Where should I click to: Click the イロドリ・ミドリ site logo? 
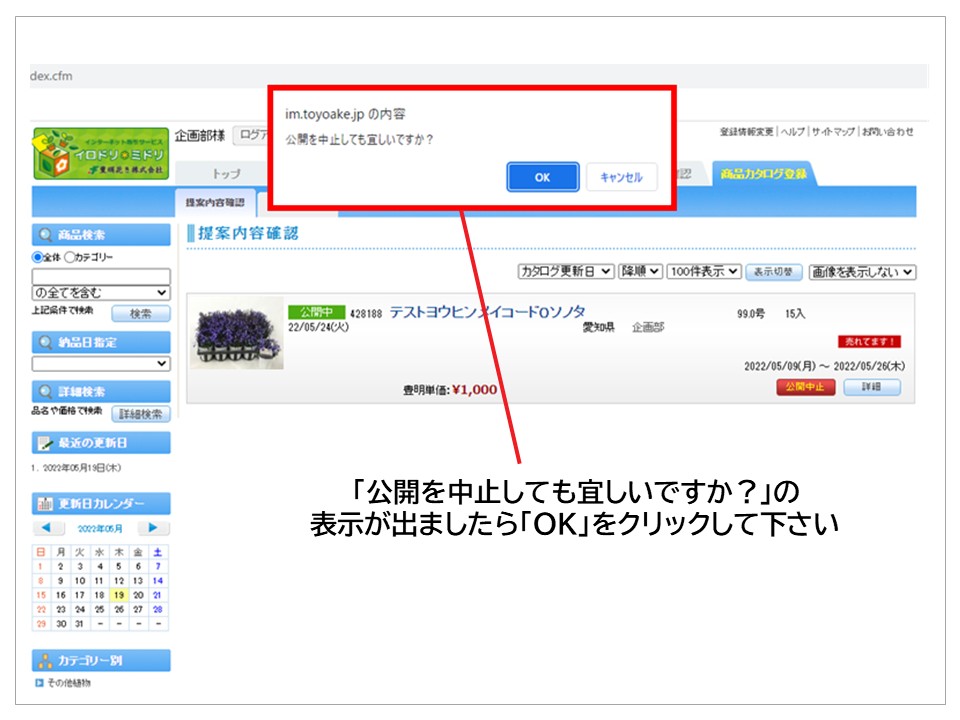pyautogui.click(x=100, y=155)
